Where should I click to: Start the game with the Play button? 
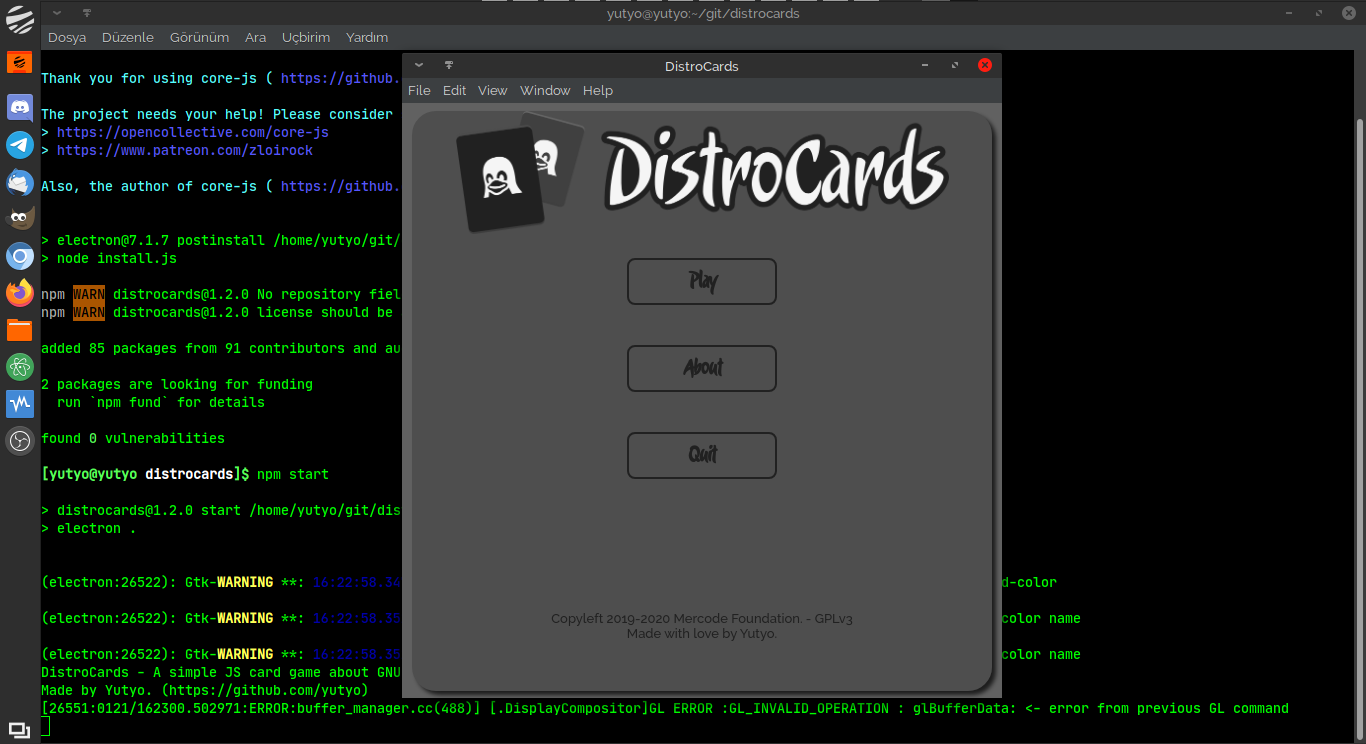pos(702,281)
